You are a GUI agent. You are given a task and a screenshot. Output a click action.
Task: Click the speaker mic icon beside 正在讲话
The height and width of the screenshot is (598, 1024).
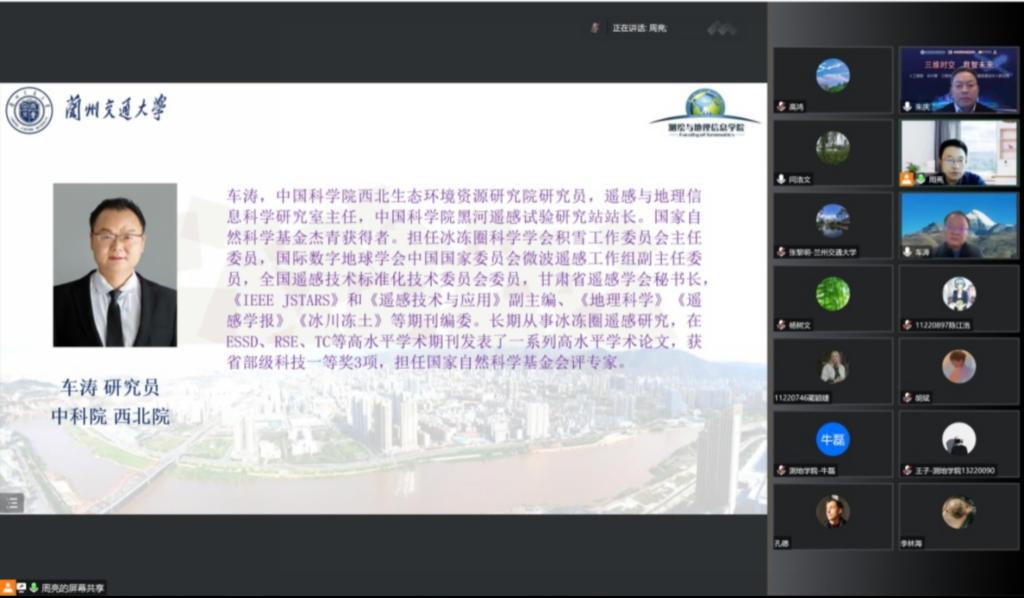point(595,28)
